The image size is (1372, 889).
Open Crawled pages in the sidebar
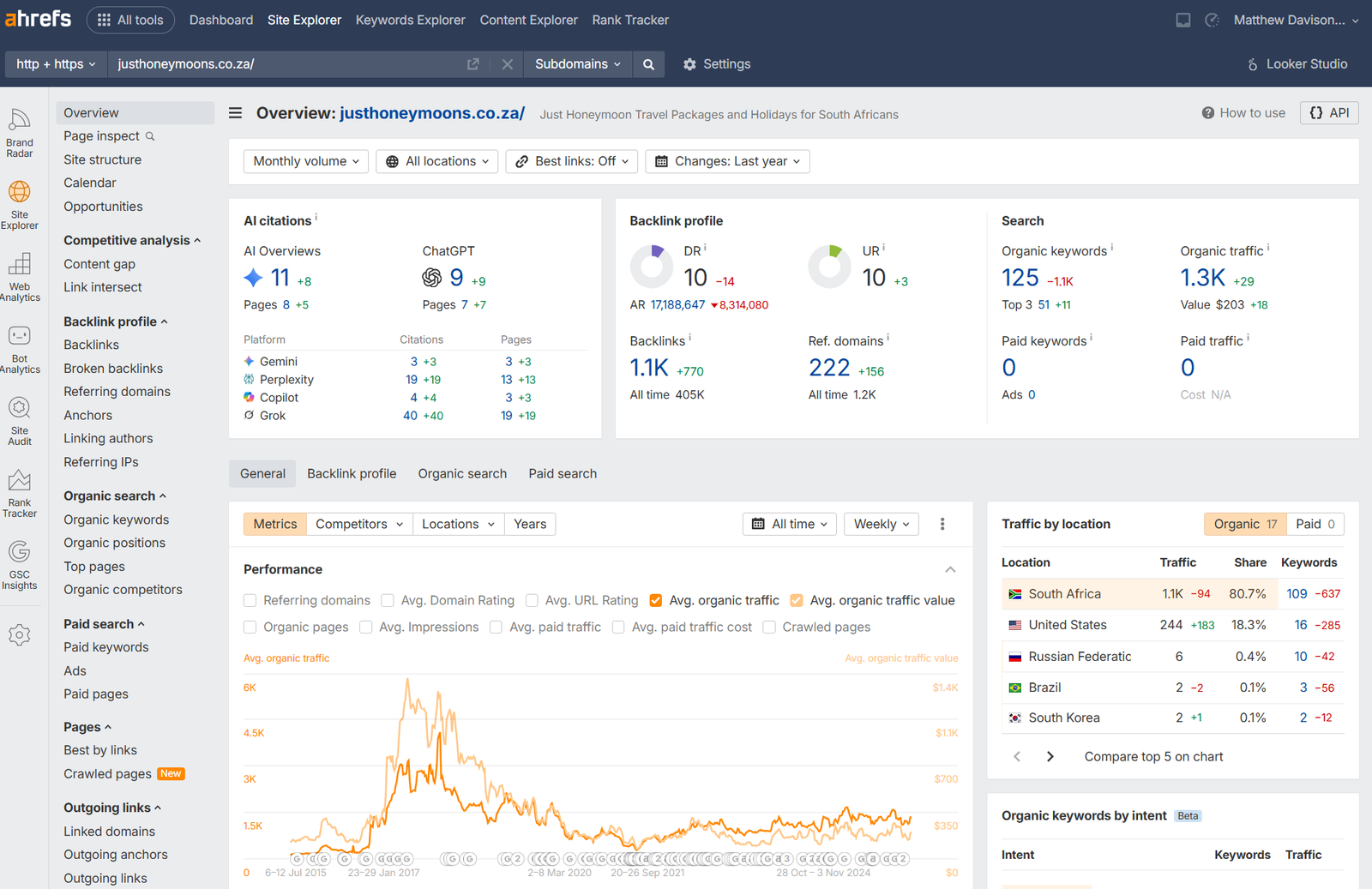tap(107, 774)
